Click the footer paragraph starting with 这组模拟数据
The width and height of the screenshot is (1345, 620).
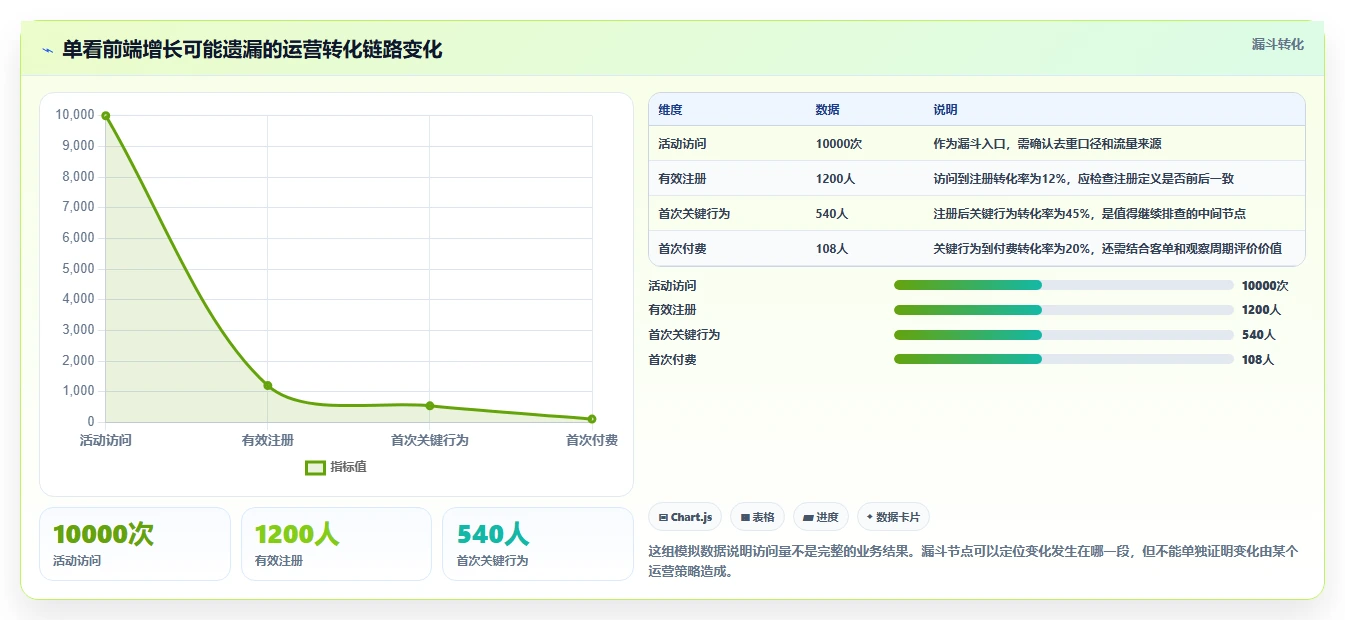[x=973, y=561]
